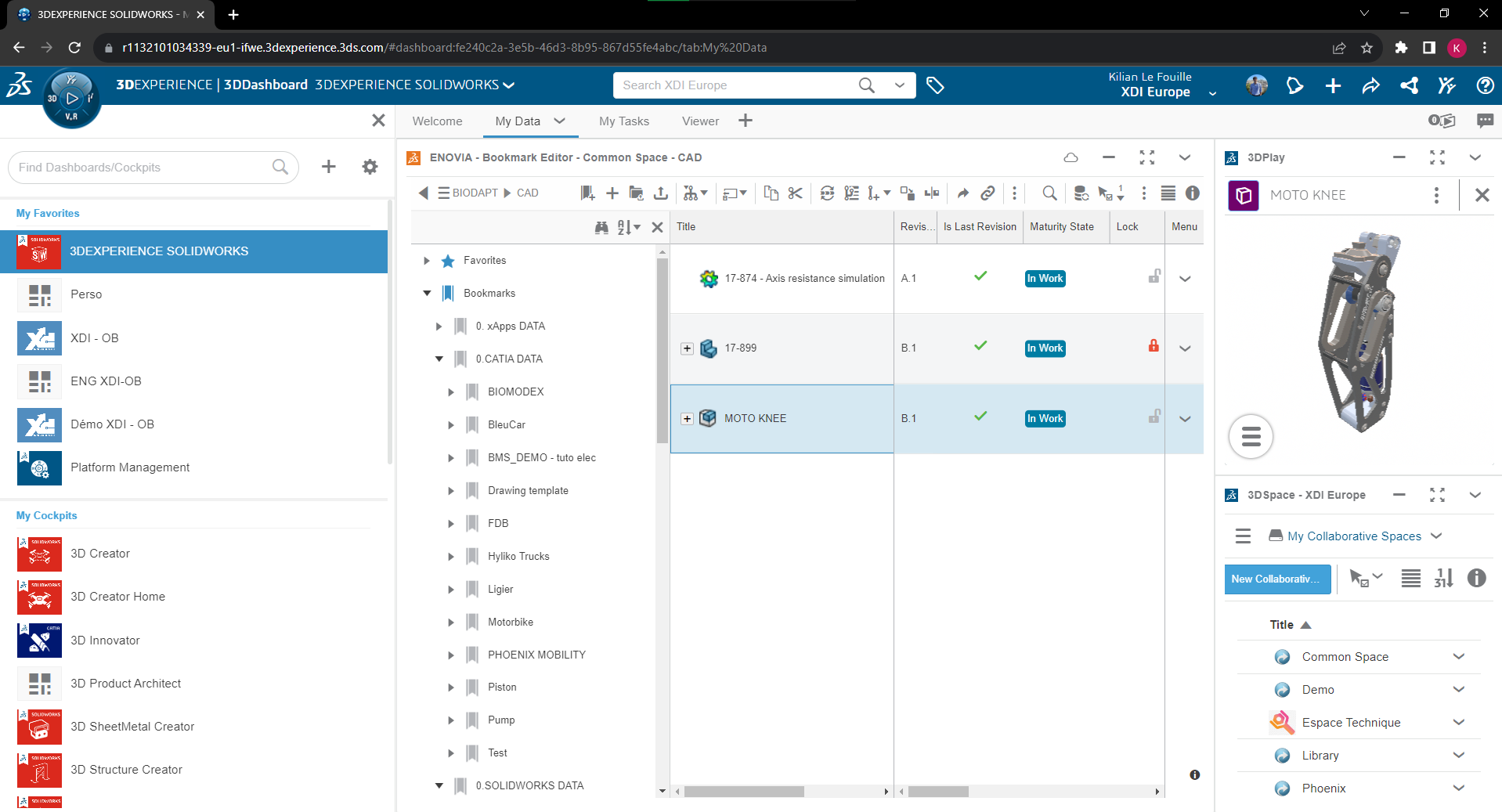This screenshot has width=1502, height=812.
Task: Click the MOTO KNEE 3D model preview
Action: pyautogui.click(x=1360, y=331)
